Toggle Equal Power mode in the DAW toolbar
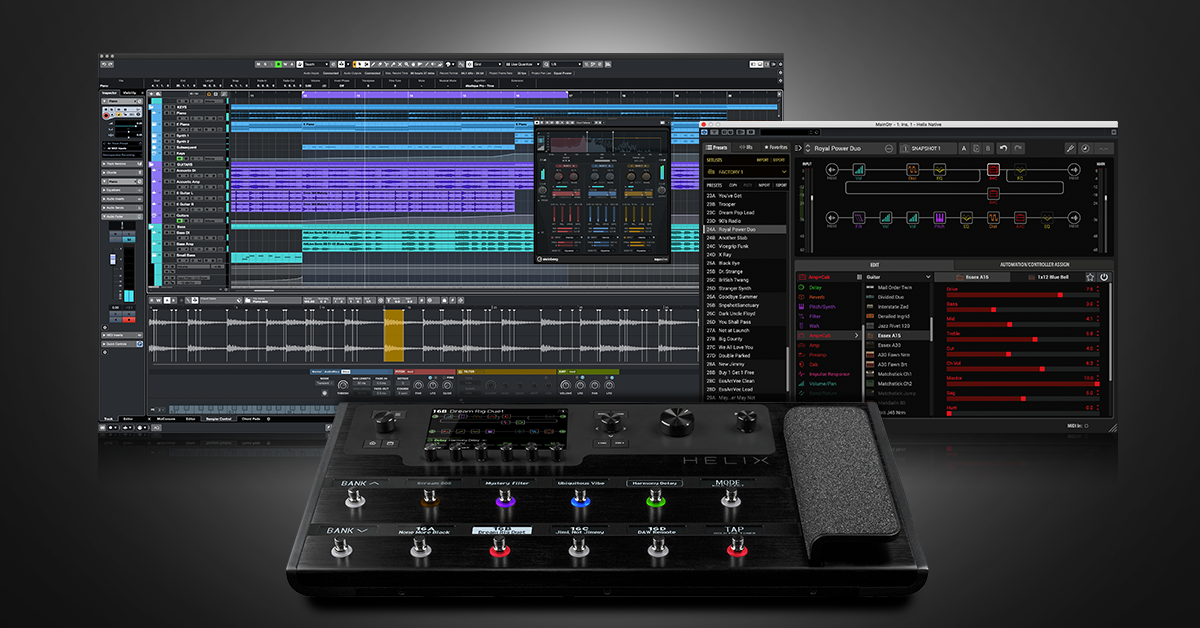The height and width of the screenshot is (628, 1200). coord(563,73)
